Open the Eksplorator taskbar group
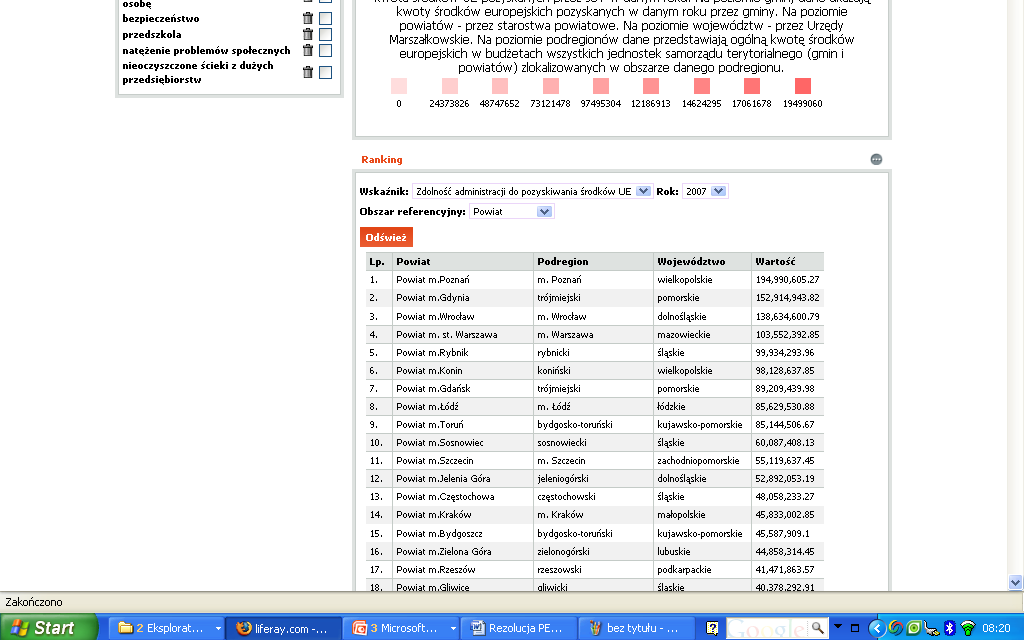Image resolution: width=1024 pixels, height=640 pixels. point(166,628)
